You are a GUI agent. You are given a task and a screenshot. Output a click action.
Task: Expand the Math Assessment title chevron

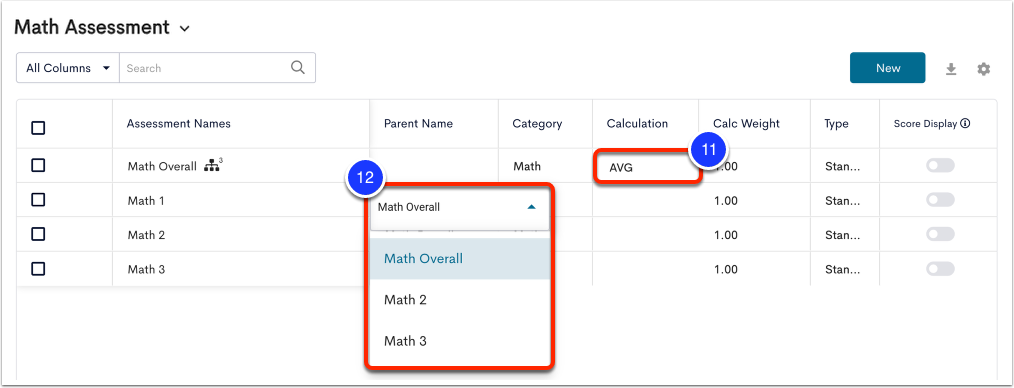click(185, 28)
